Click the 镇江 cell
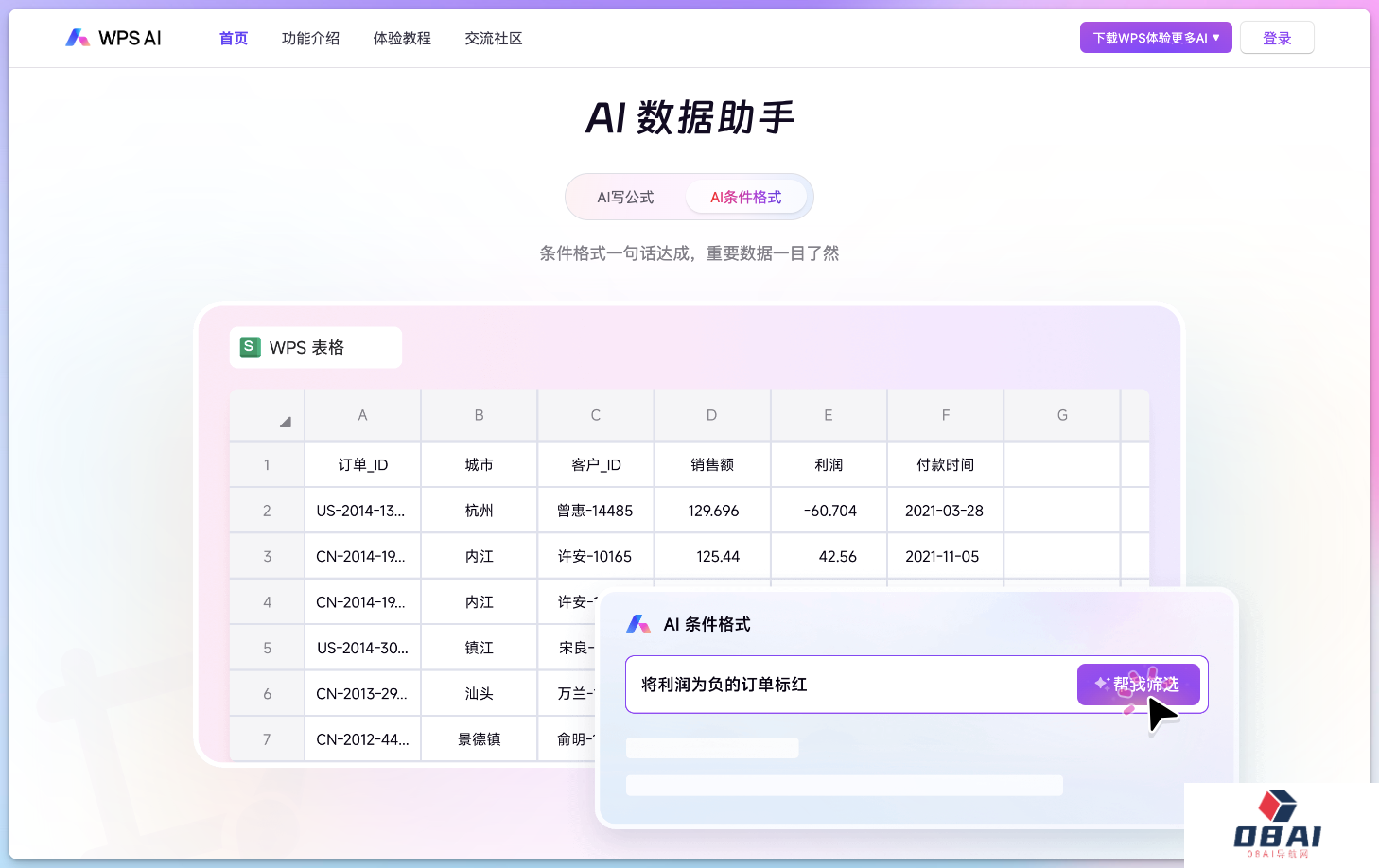The image size is (1379, 868). pyautogui.click(x=479, y=648)
